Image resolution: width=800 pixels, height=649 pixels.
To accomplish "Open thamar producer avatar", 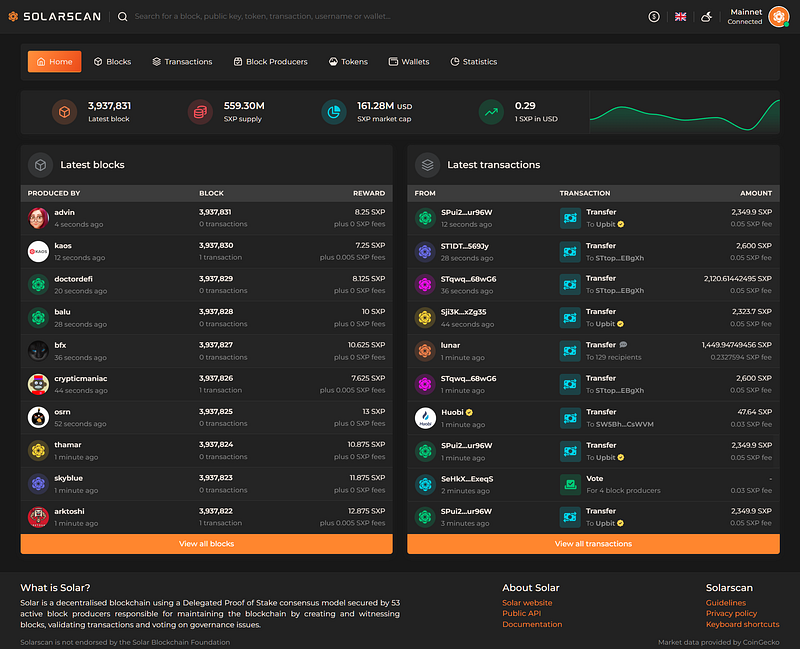I will tap(38, 451).
